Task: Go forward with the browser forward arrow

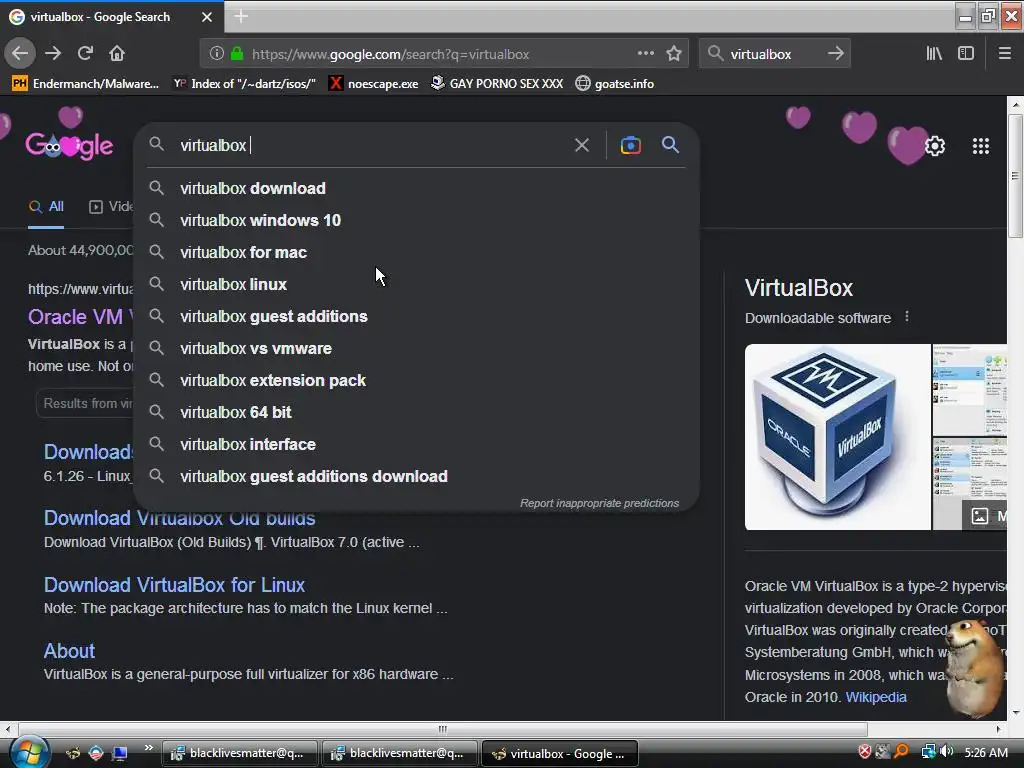Action: coord(53,54)
